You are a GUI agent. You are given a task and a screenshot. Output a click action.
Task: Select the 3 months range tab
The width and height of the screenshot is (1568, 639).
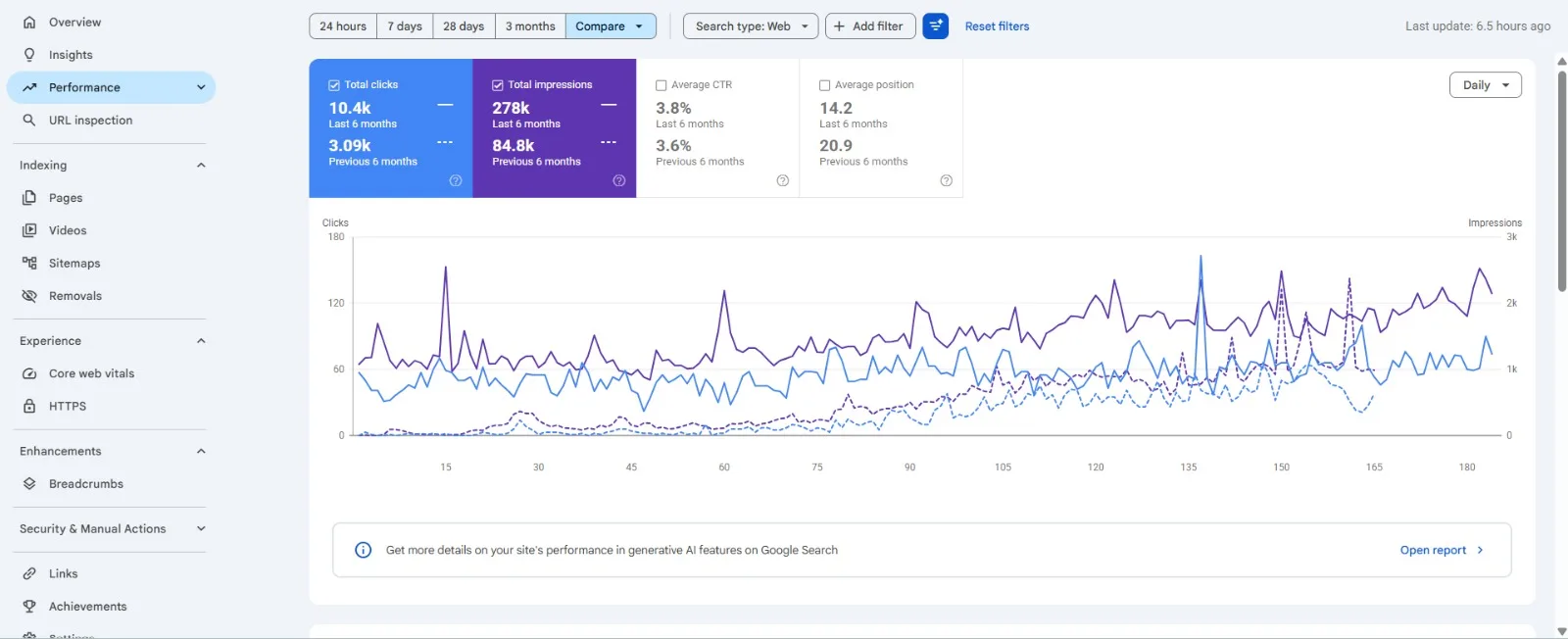[530, 25]
